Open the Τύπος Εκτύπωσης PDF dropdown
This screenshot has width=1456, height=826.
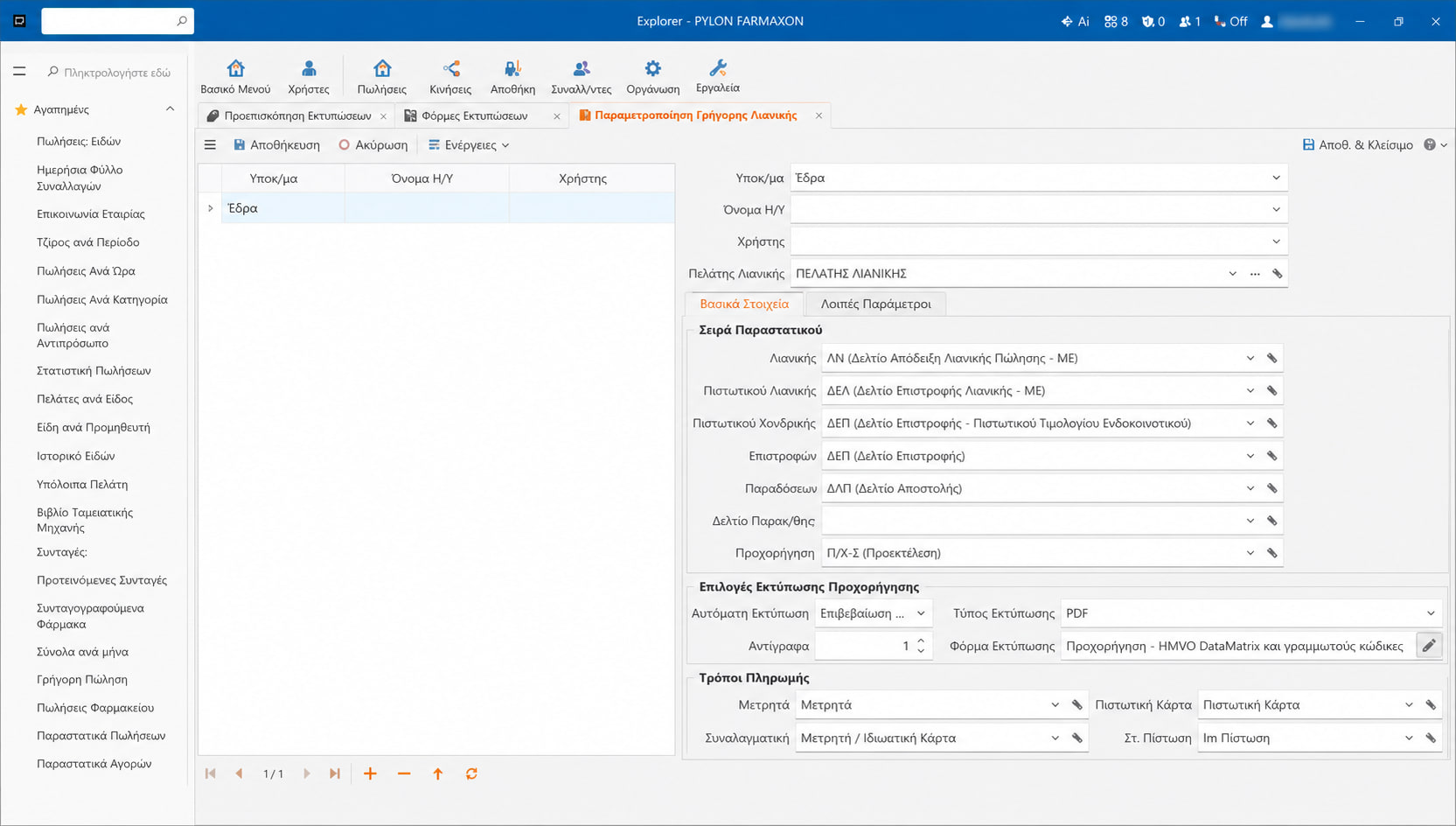click(1431, 613)
